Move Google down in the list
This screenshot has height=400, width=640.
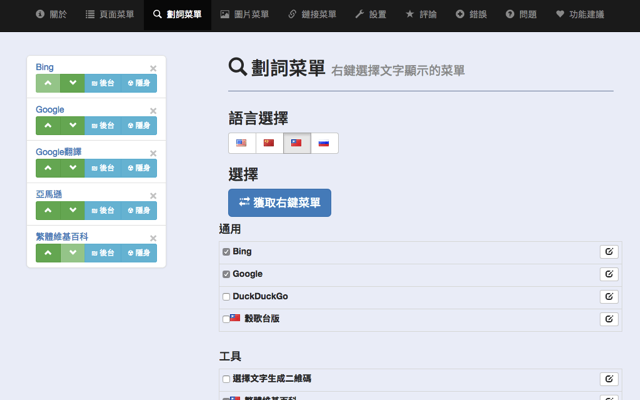coord(73,126)
